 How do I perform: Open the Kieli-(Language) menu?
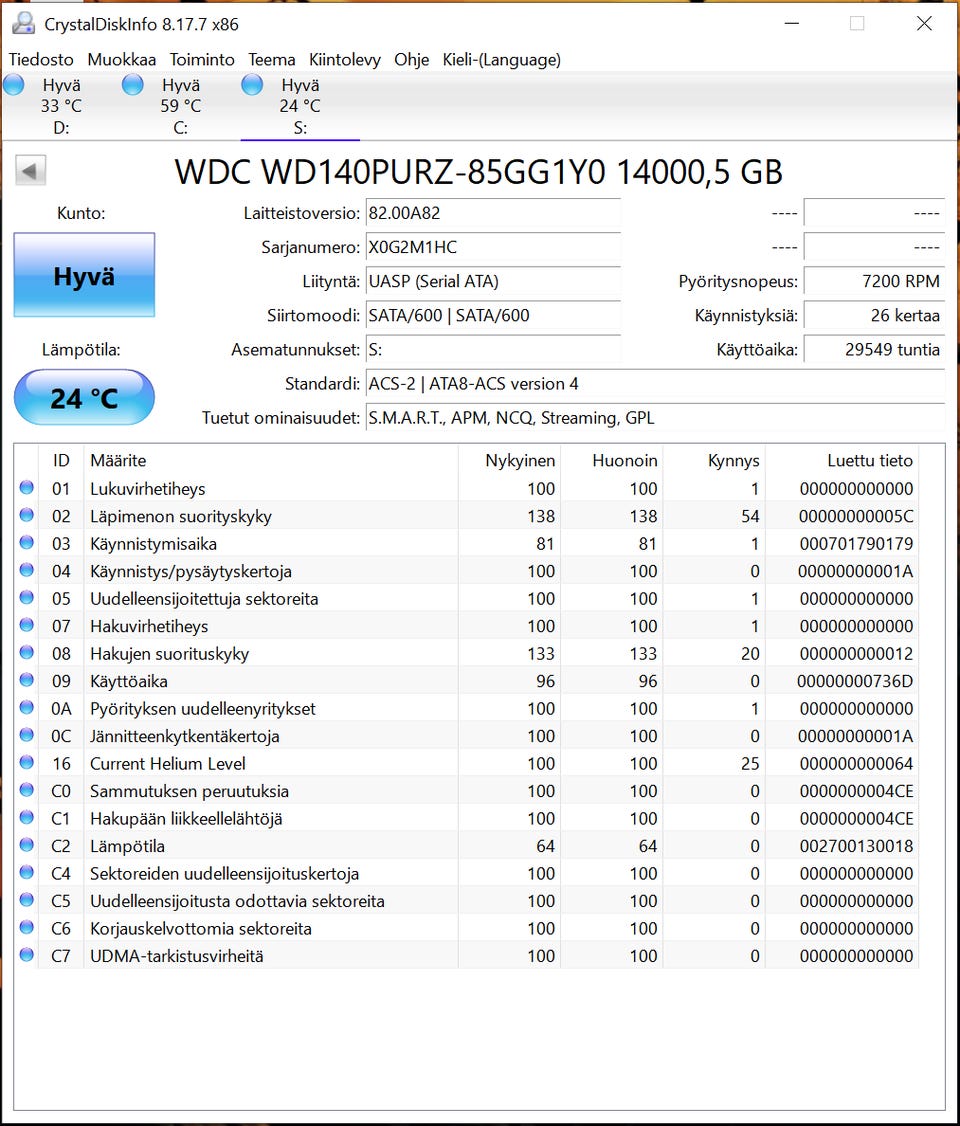coord(501,60)
